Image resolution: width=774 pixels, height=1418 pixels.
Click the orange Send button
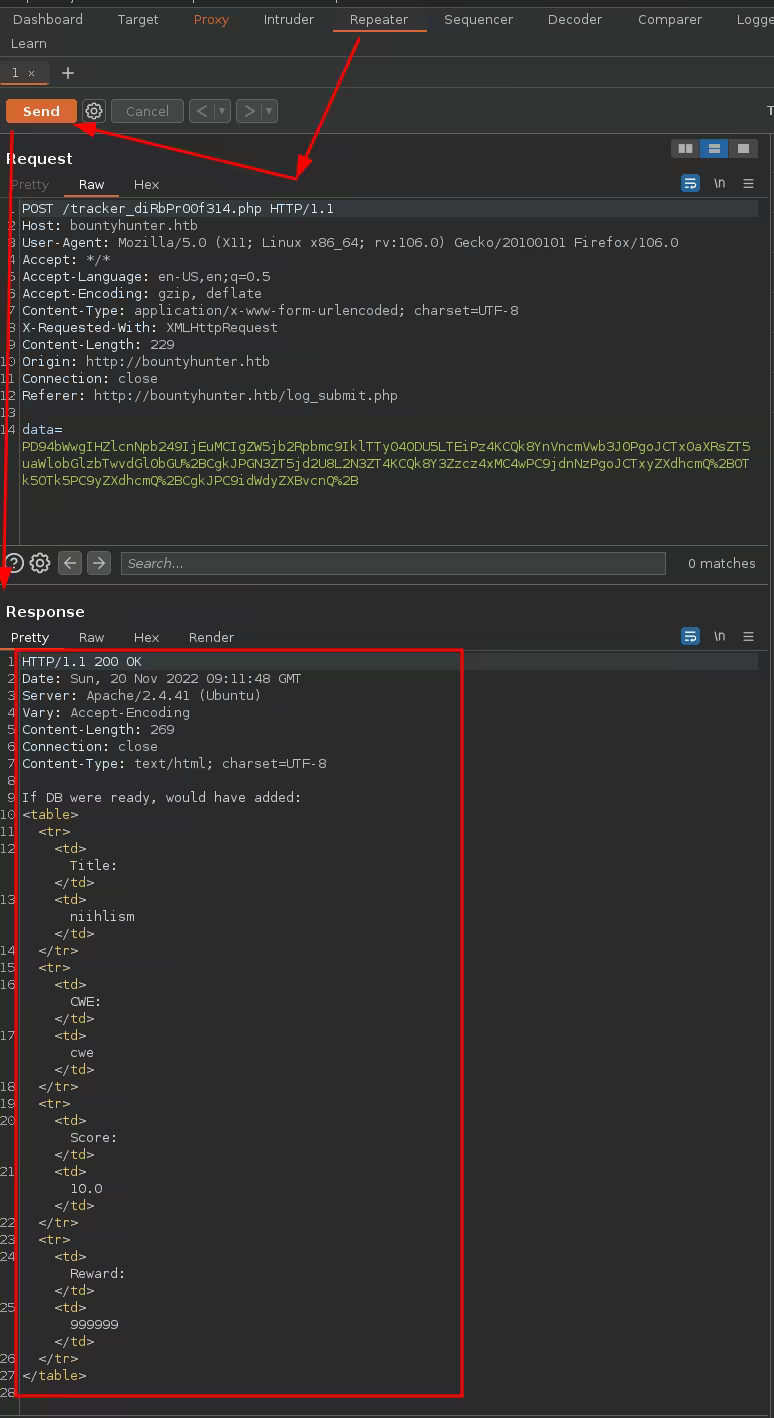(x=41, y=111)
